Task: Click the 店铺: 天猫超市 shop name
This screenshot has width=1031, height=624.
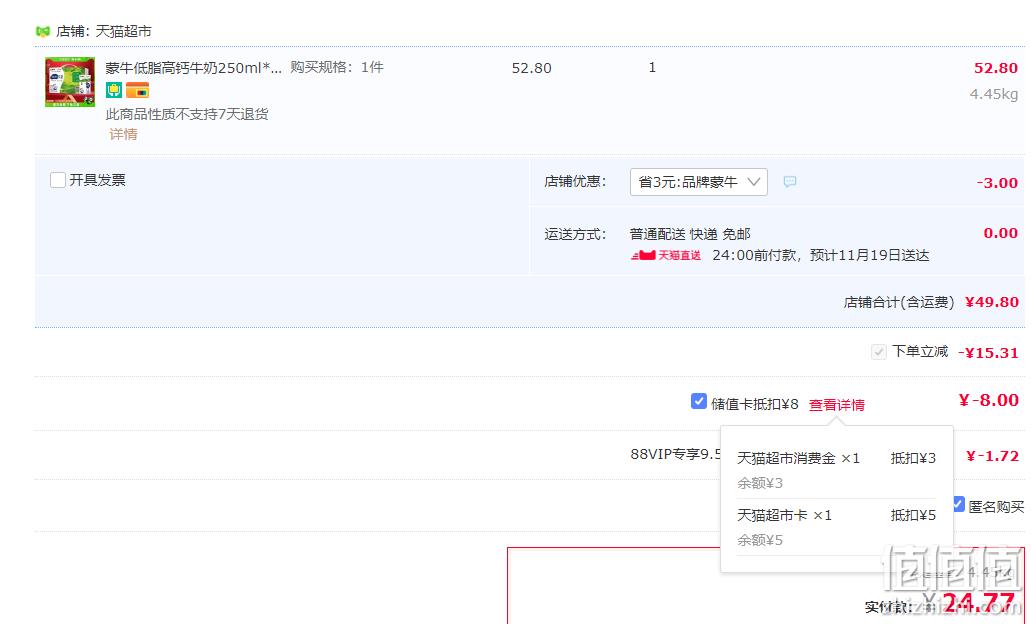Action: point(104,32)
